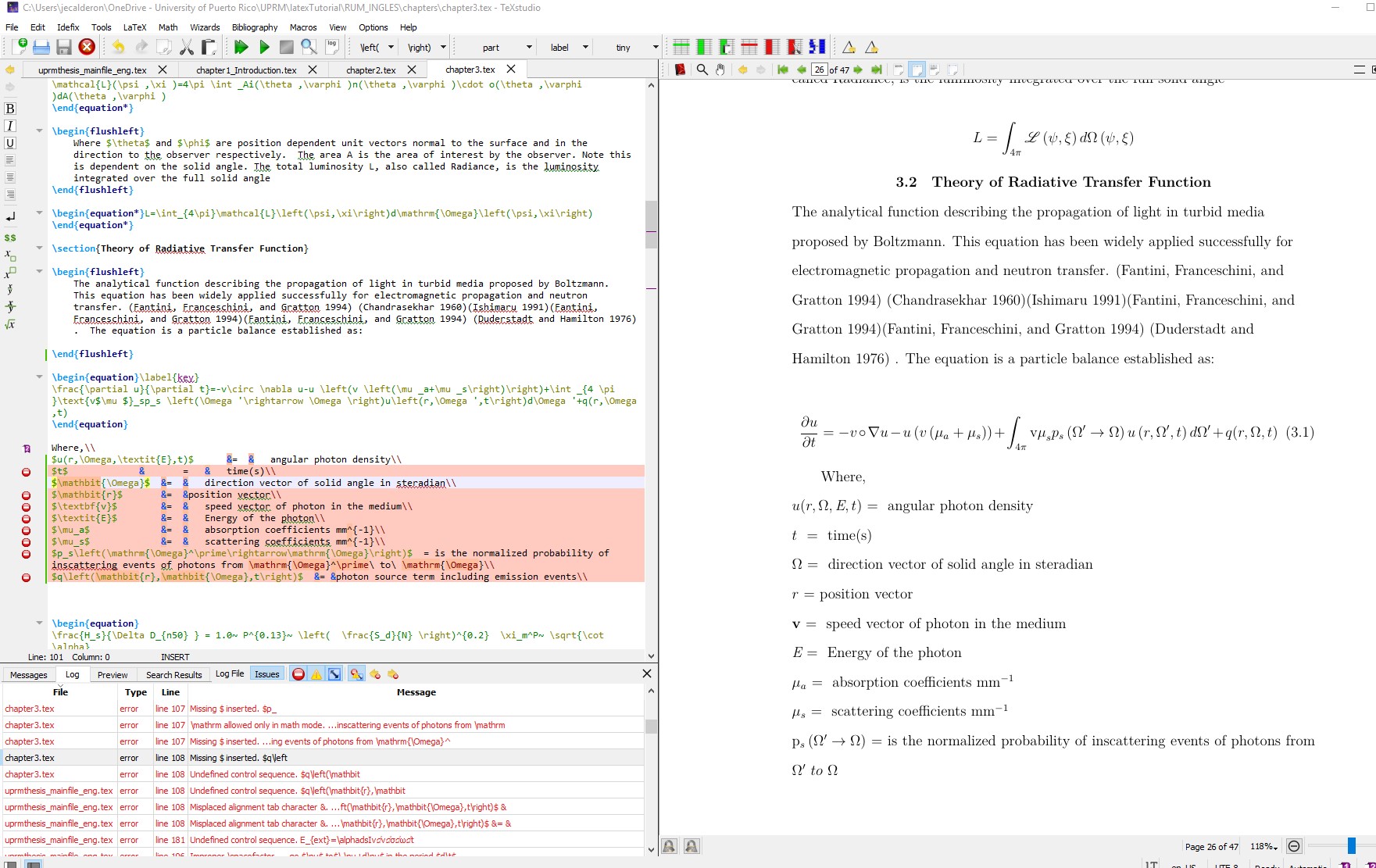Open the Idefix menu
The height and width of the screenshot is (868, 1376).
(x=68, y=27)
